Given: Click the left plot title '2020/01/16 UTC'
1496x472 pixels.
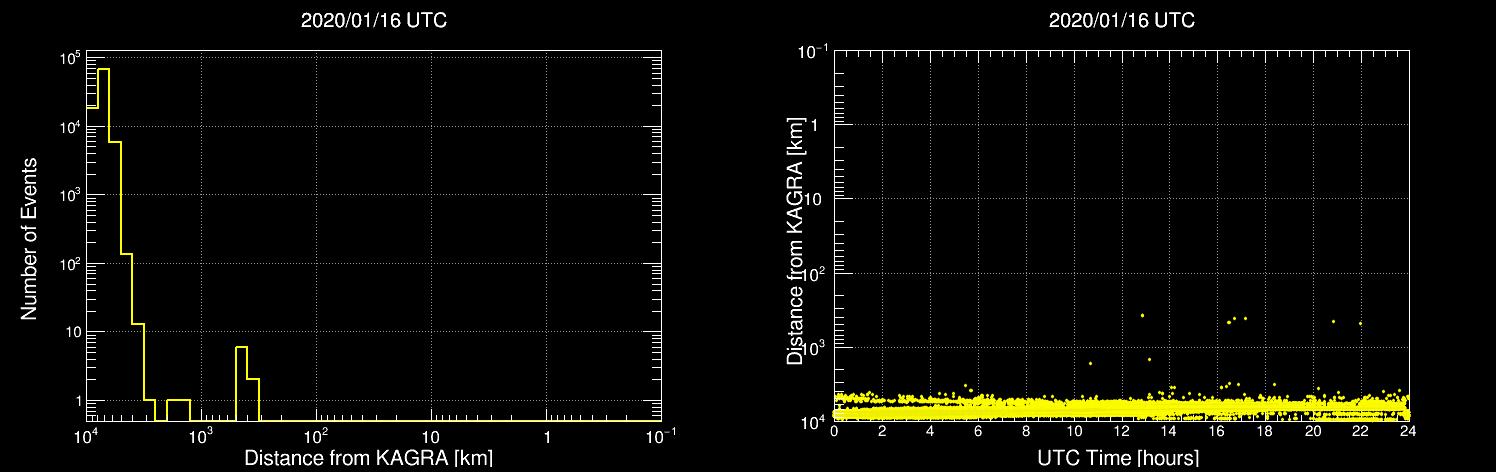Looking at the screenshot, I should coord(374,21).
